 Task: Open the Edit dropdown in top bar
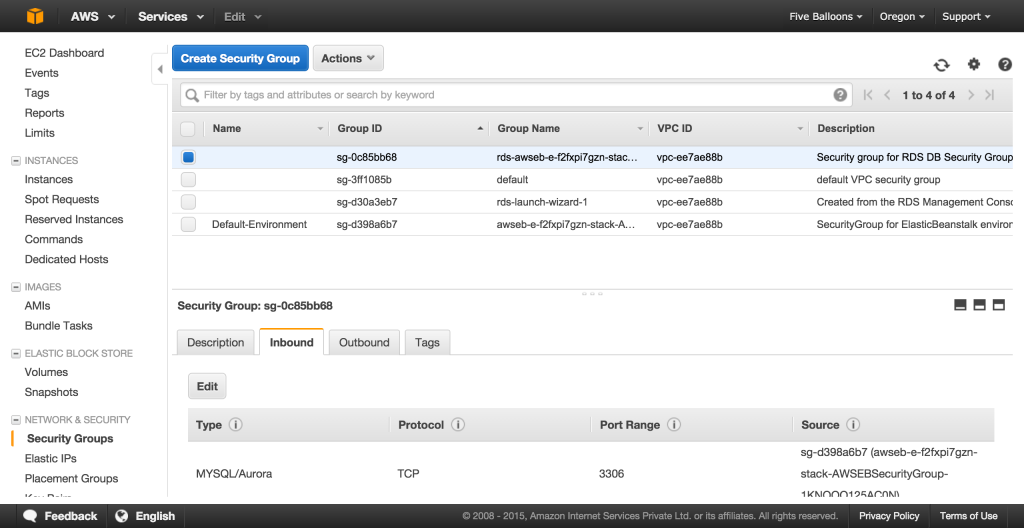tap(242, 16)
